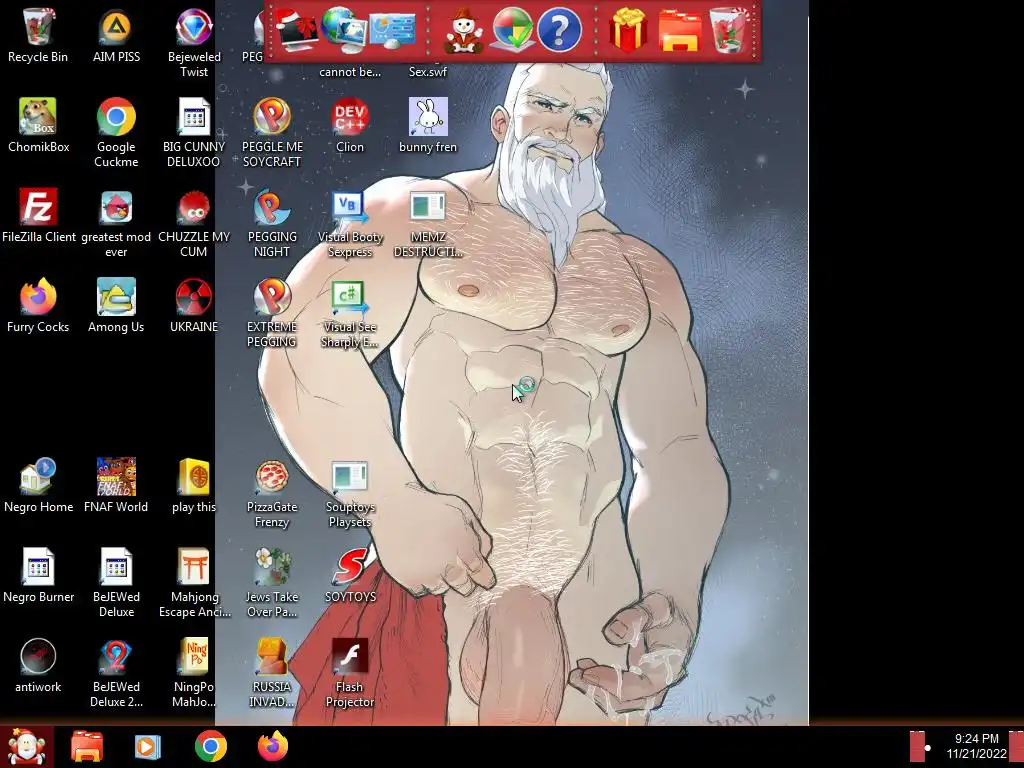Open the 'bunny fren' icon
Screen dimensions: 1024x768
tap(428, 125)
